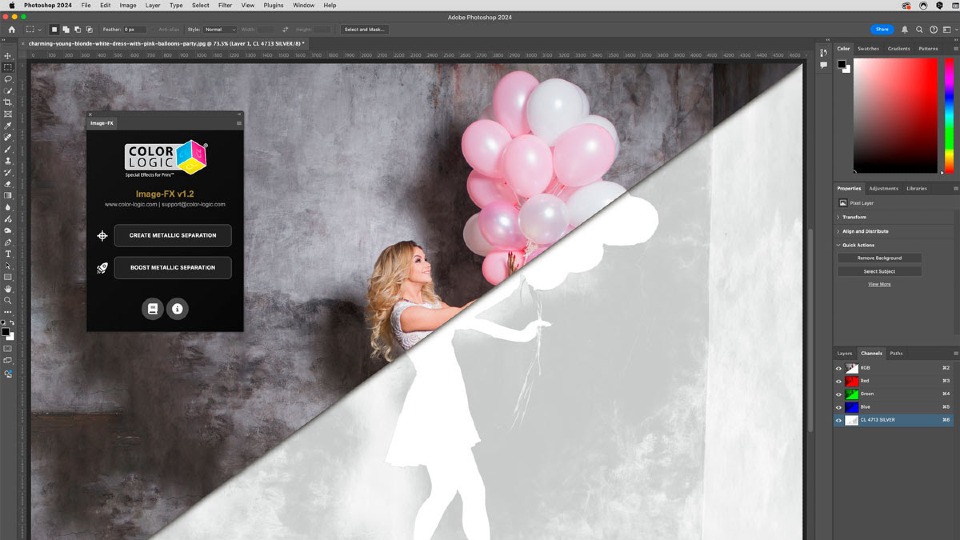The width and height of the screenshot is (960, 540).
Task: Open the Filter menu
Action: click(225, 5)
